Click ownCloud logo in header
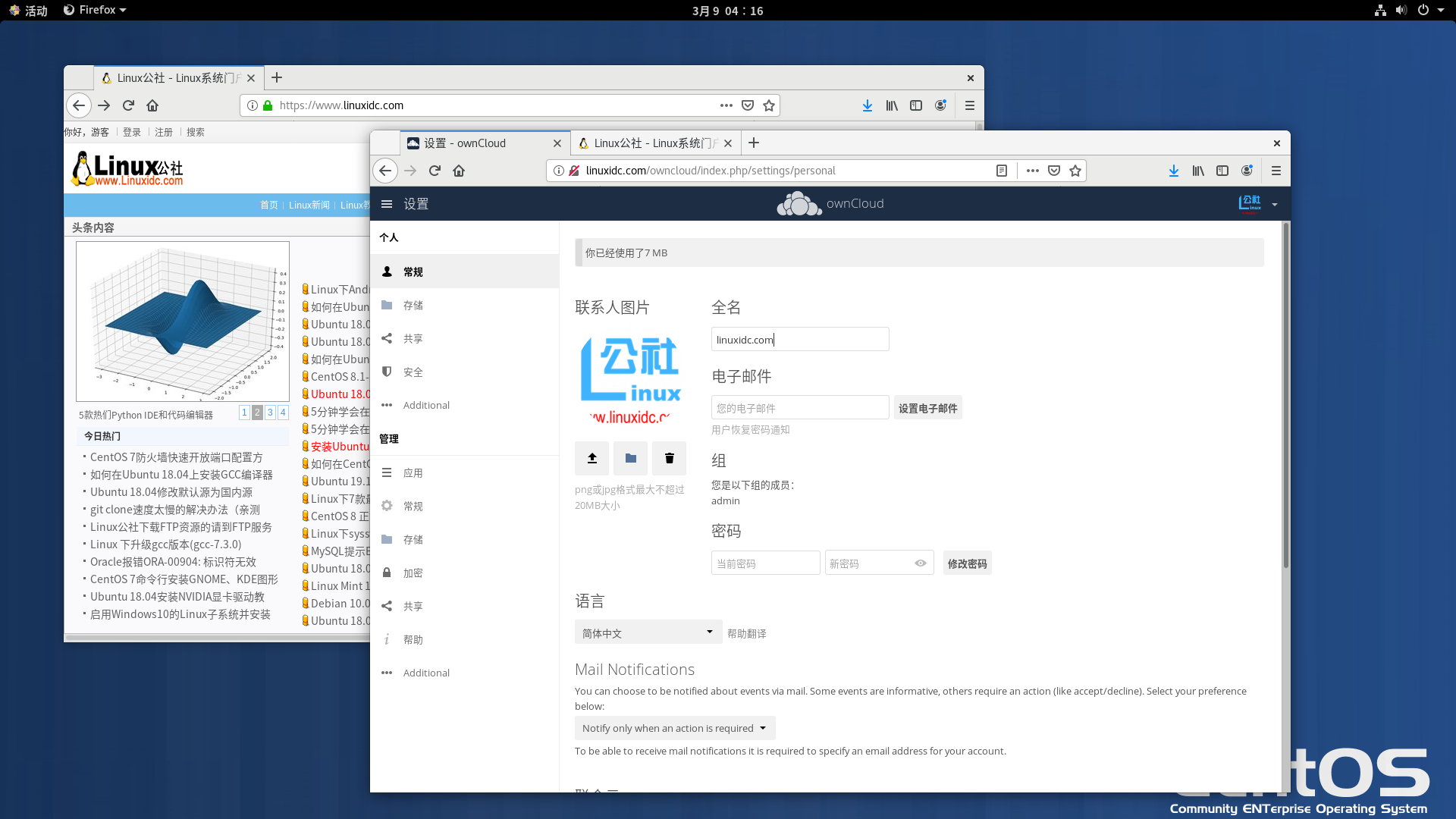The image size is (1456, 819). 830,203
